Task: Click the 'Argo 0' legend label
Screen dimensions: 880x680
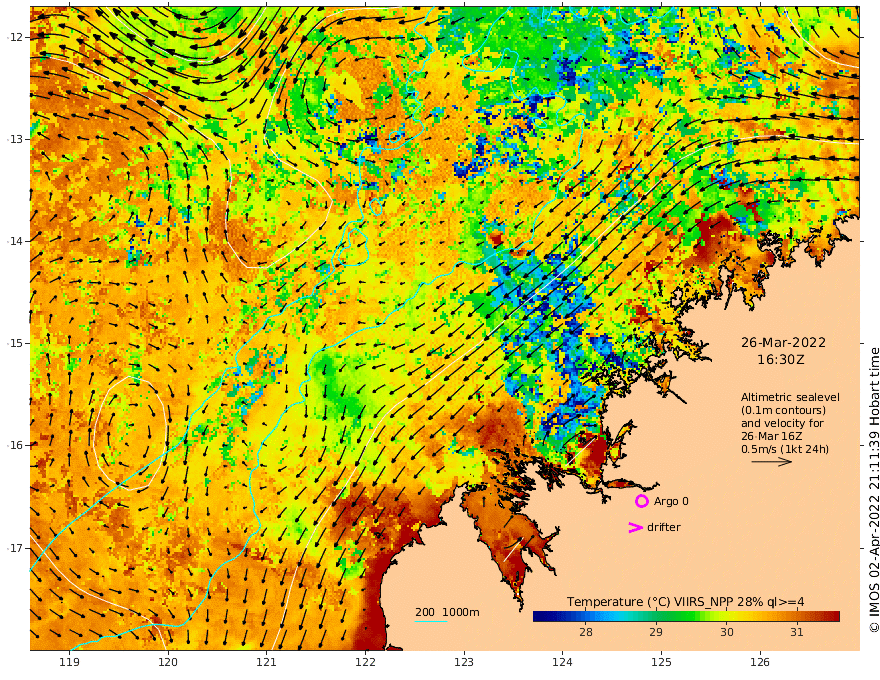Action: pyautogui.click(x=671, y=501)
